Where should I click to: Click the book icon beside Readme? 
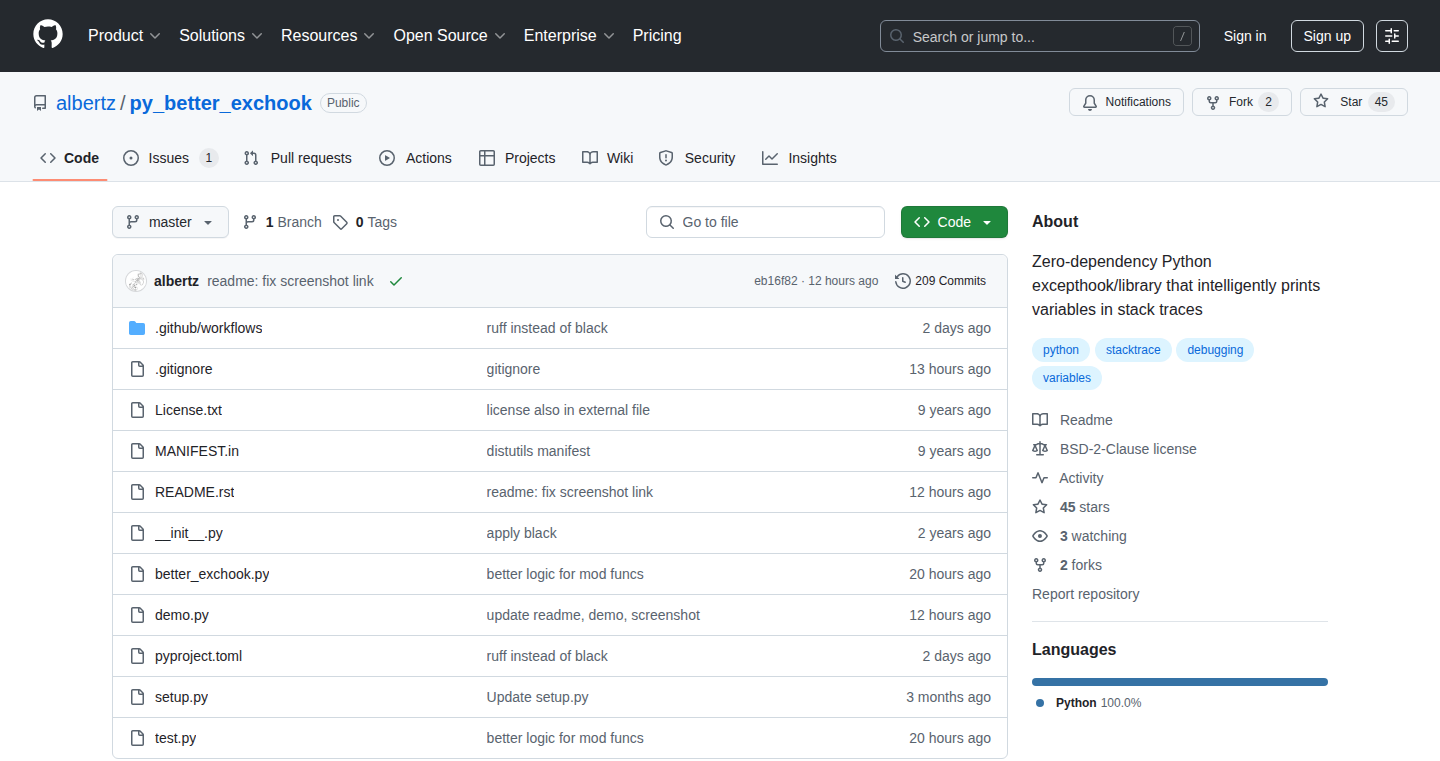click(1040, 420)
